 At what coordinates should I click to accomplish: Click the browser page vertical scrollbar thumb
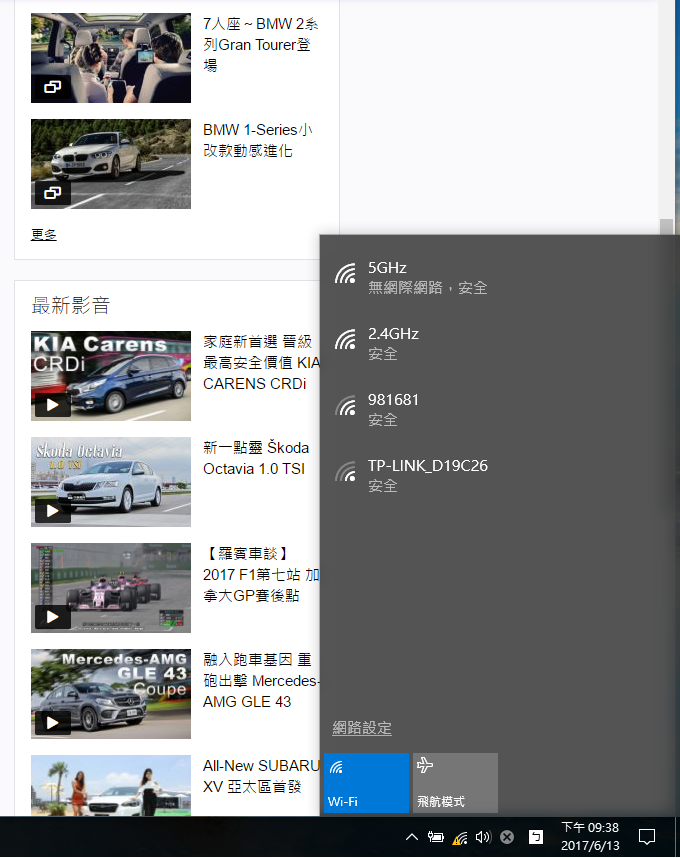[666, 227]
